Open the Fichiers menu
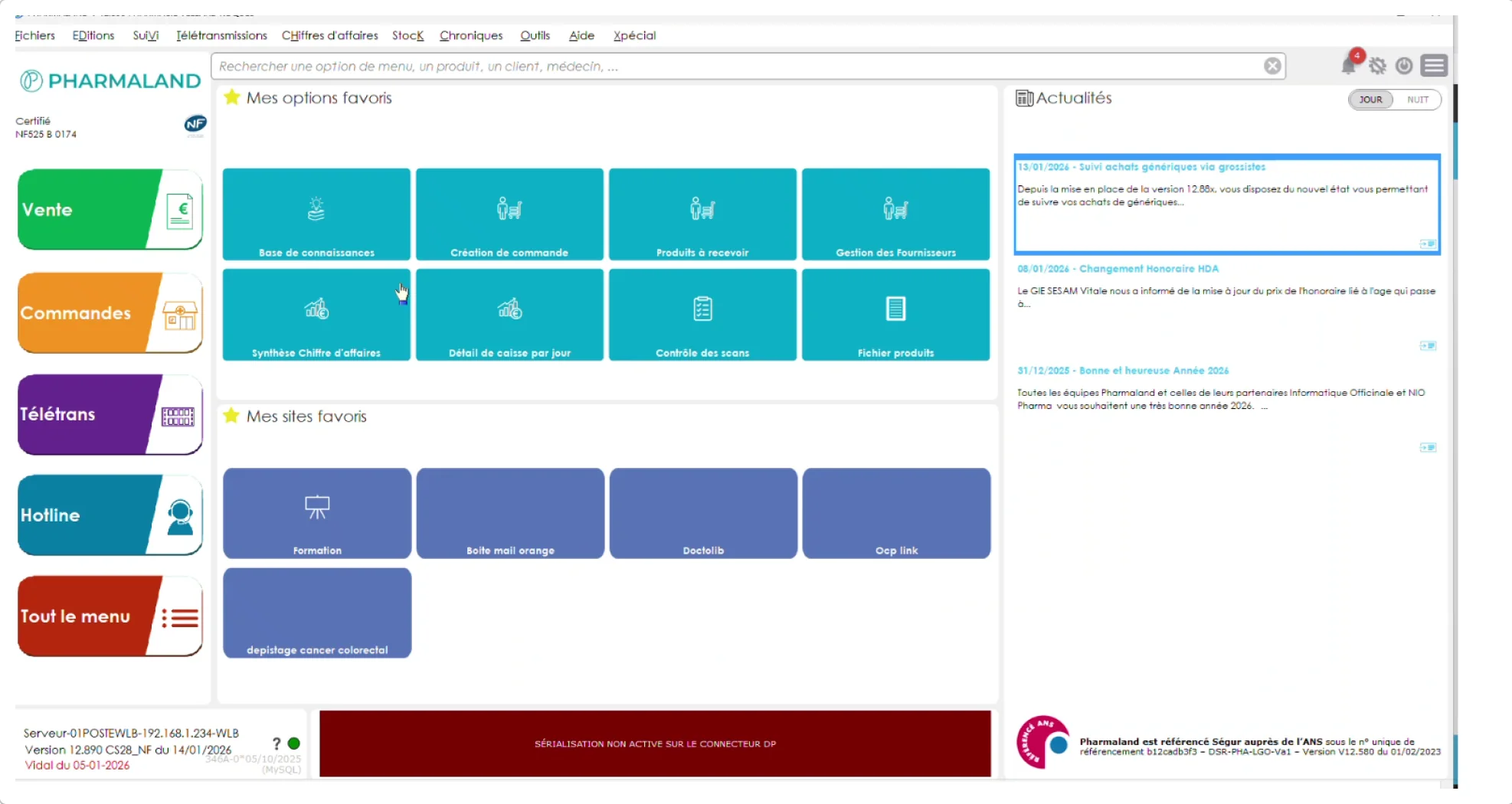This screenshot has height=804, width=1512. coord(35,35)
